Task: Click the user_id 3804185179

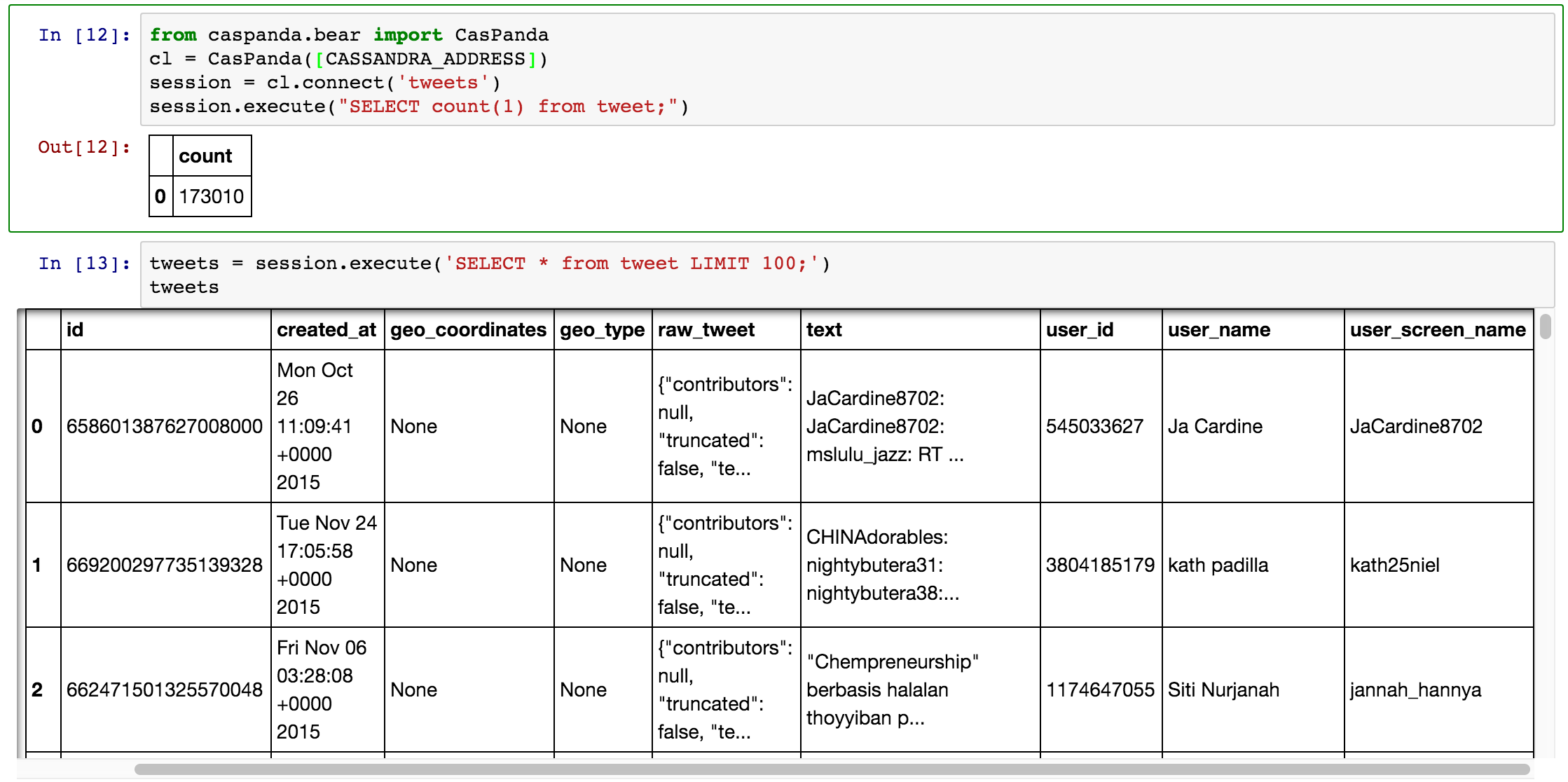Action: 1100,565
